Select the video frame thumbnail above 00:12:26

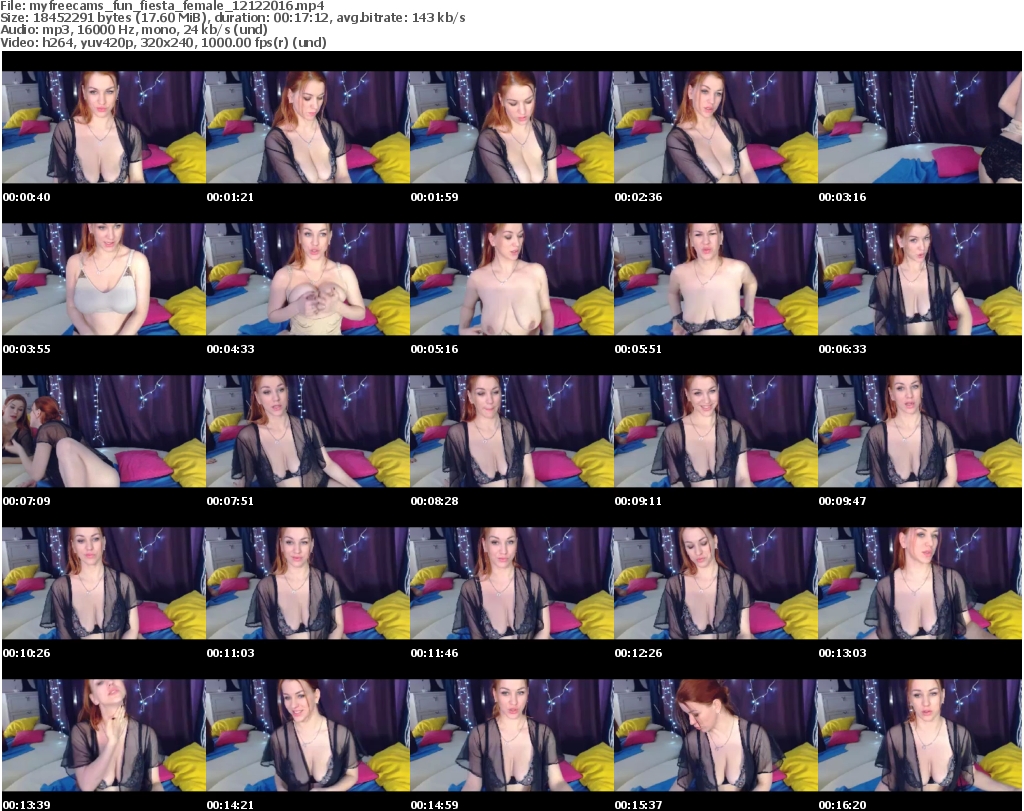(x=716, y=583)
